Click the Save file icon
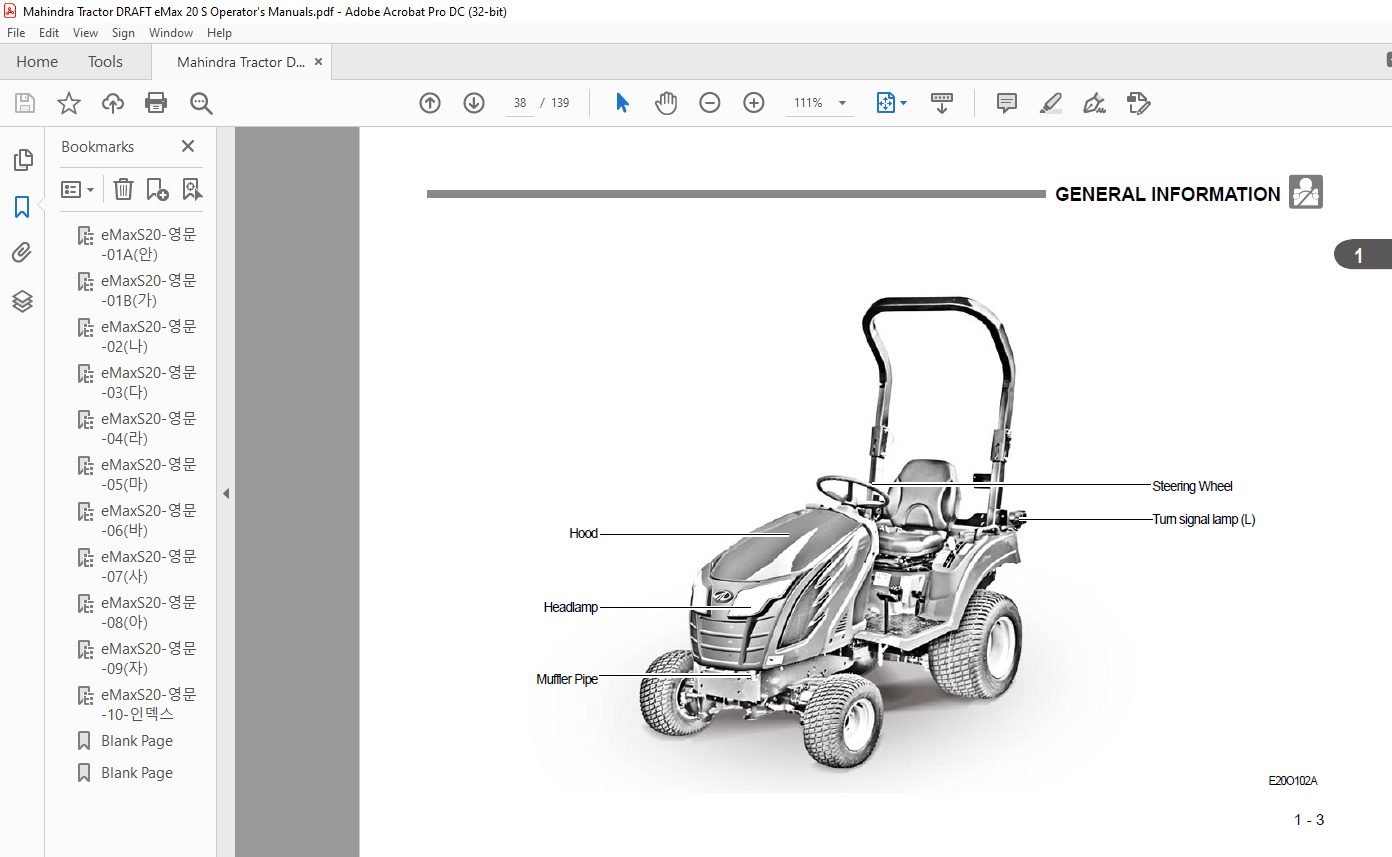Screen dimensions: 1392x857 point(24,103)
